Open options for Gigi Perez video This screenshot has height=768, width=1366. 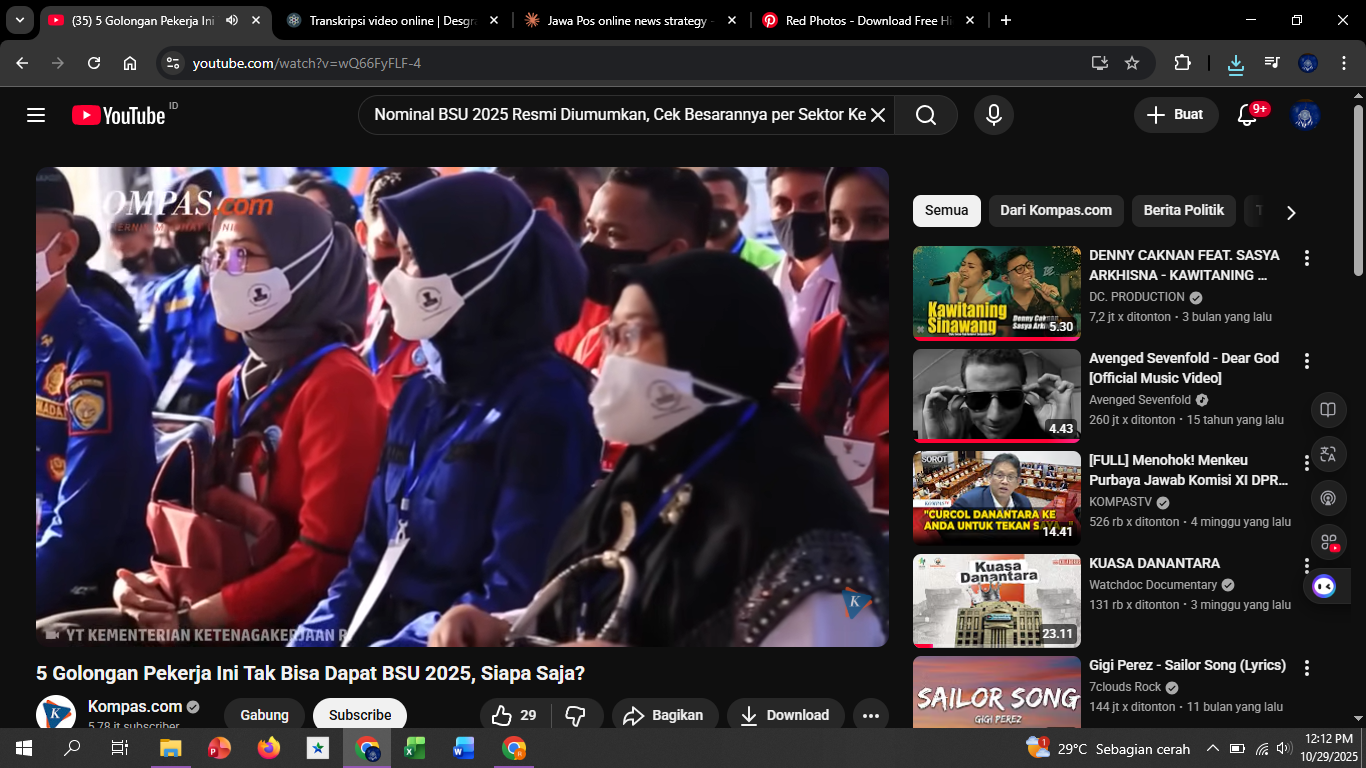tap(1306, 668)
